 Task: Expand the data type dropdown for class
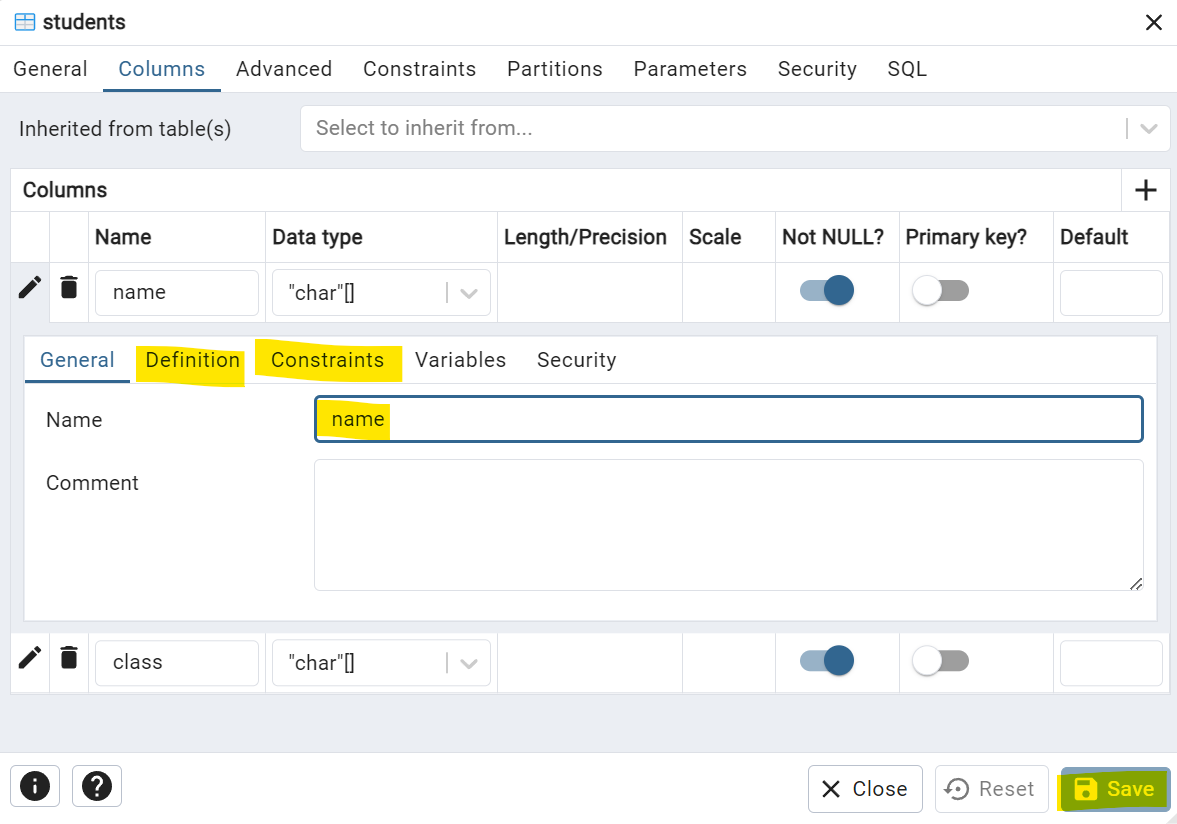pyautogui.click(x=468, y=662)
